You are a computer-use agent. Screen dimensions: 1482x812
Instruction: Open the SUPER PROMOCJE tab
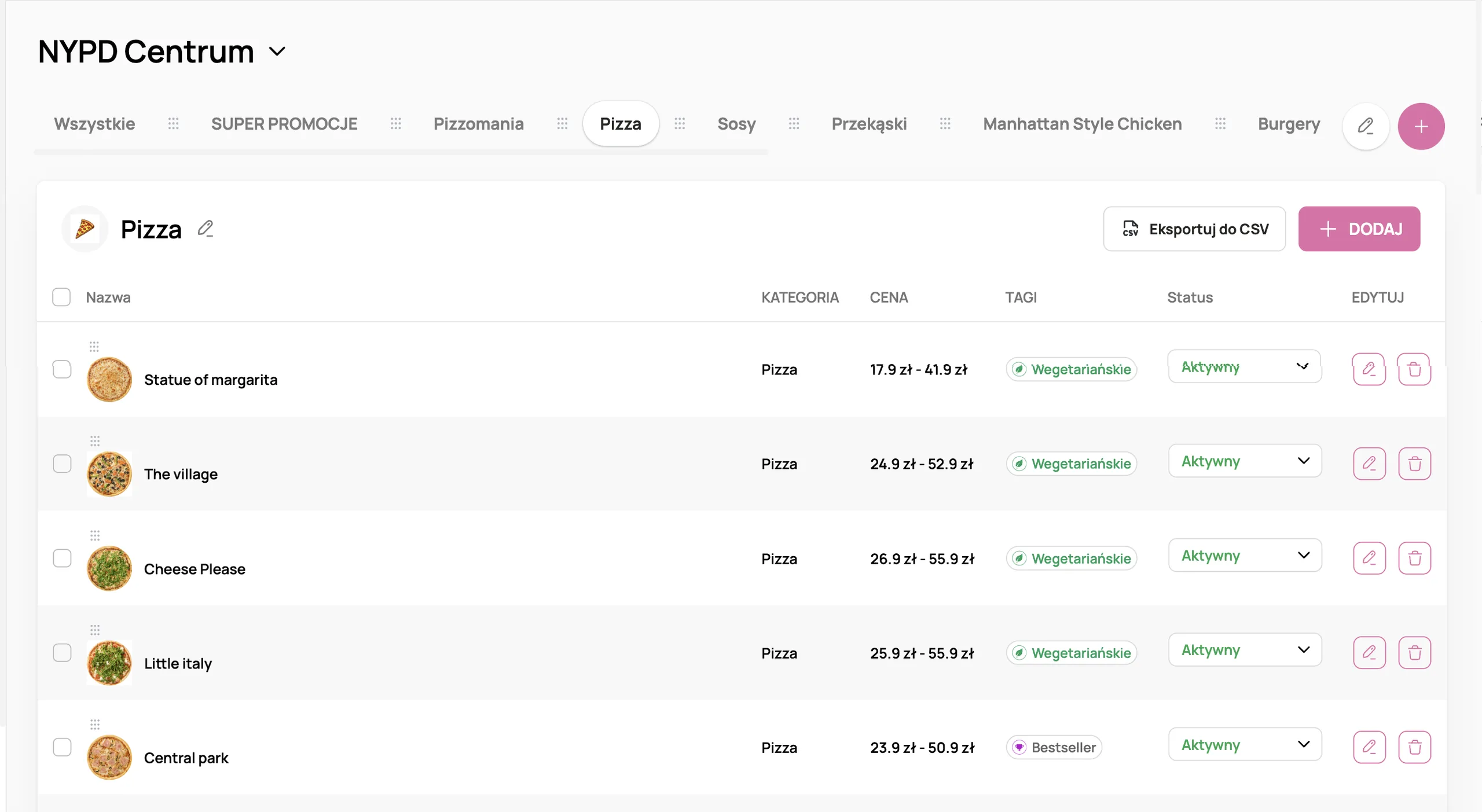pyautogui.click(x=284, y=124)
